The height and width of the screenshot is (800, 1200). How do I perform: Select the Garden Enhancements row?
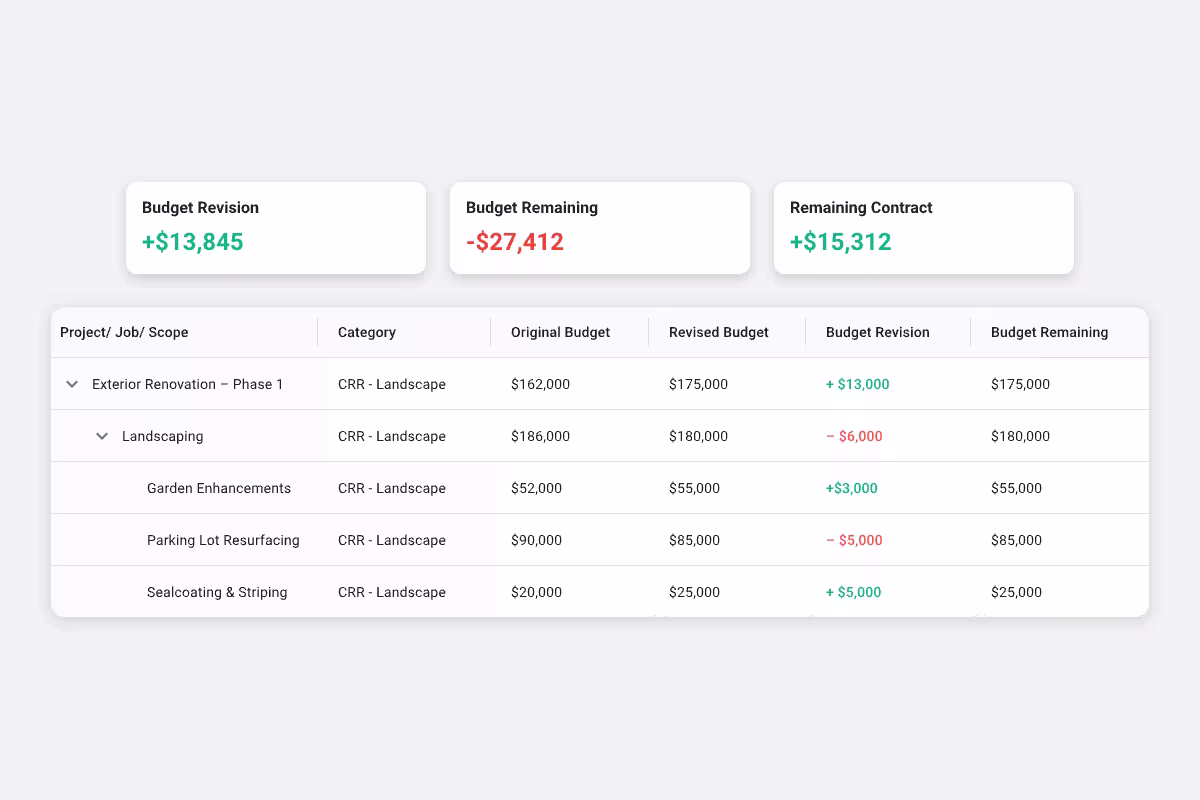(219, 488)
